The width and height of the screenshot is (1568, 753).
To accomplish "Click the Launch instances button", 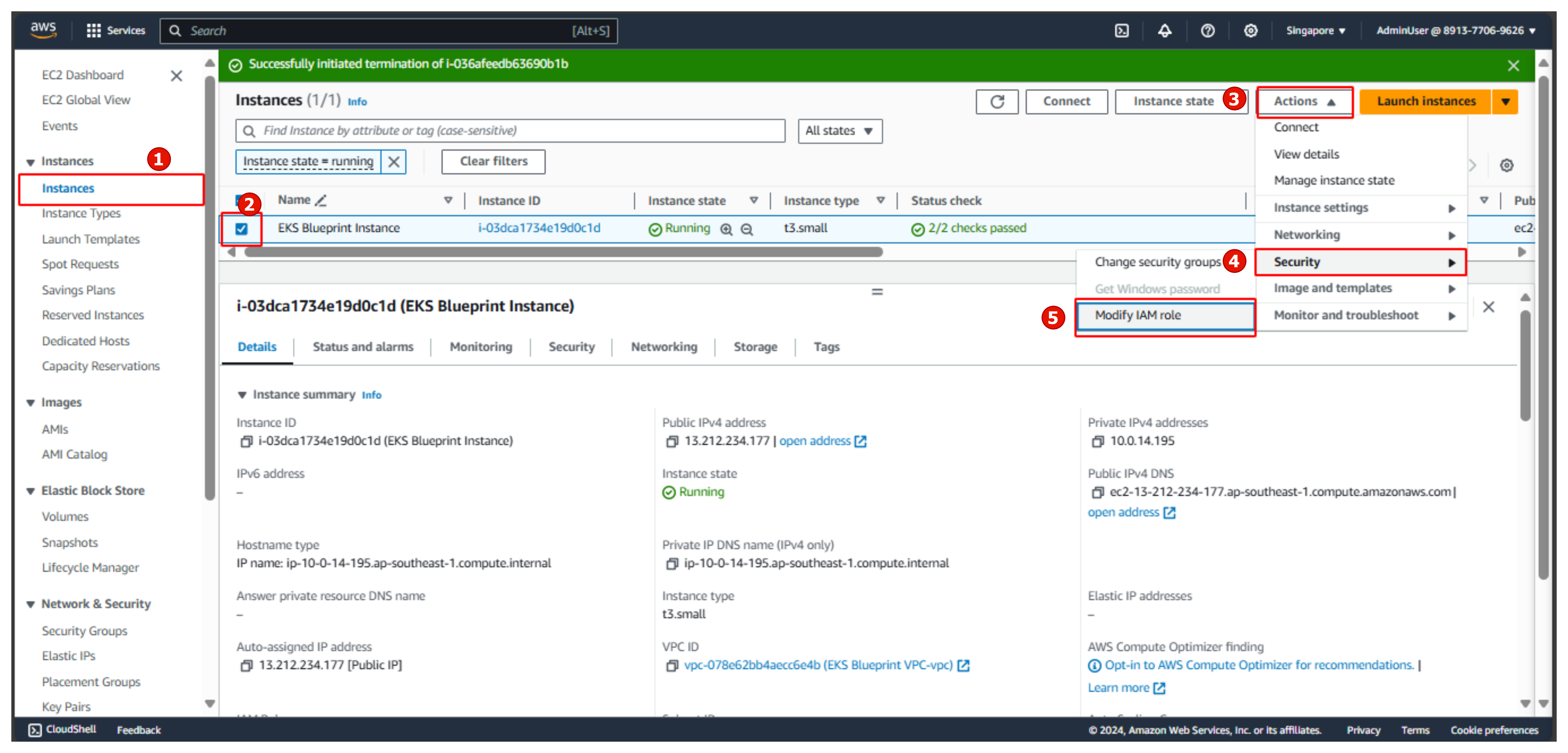I will (1426, 101).
